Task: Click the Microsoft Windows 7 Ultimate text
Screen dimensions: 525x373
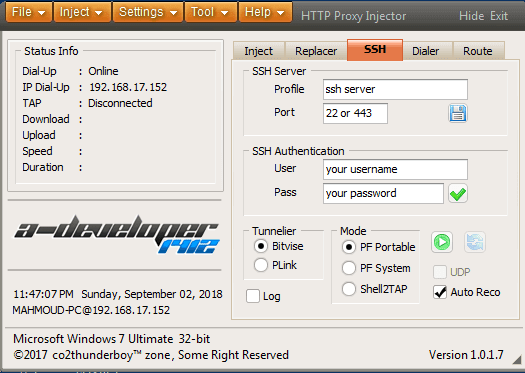Action: pos(111,339)
